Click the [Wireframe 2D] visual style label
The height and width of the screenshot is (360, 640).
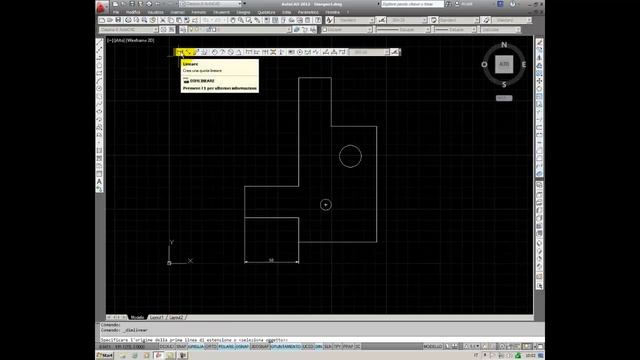[140, 40]
